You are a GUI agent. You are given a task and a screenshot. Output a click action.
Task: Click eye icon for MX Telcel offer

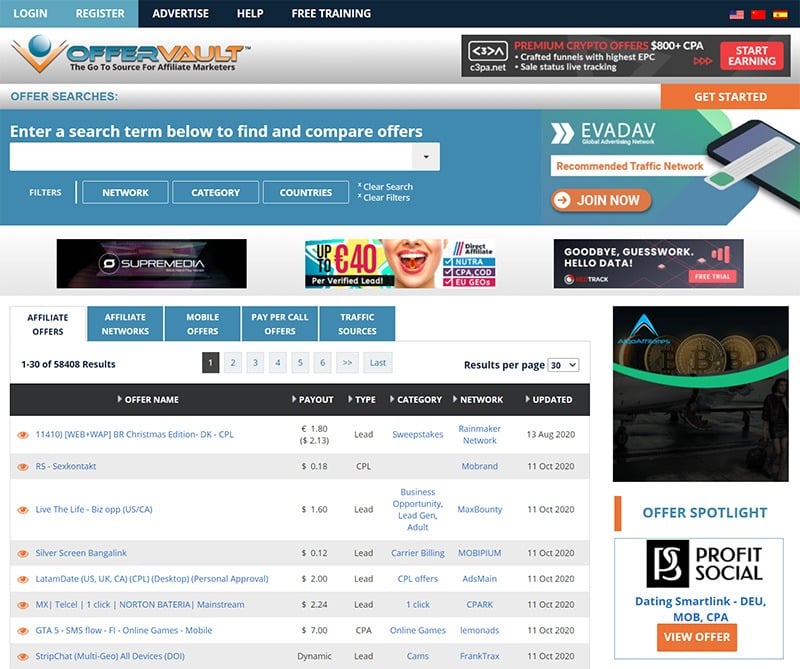[x=22, y=605]
